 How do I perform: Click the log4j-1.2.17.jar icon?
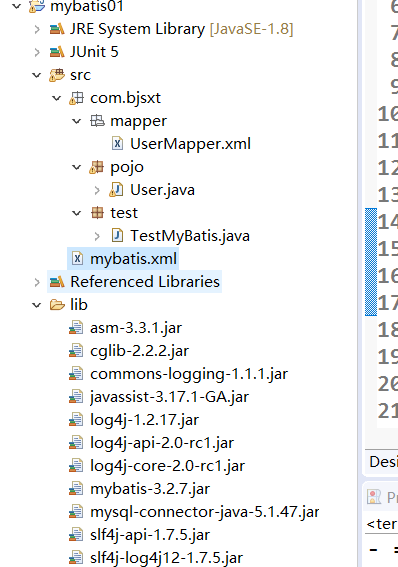point(76,420)
